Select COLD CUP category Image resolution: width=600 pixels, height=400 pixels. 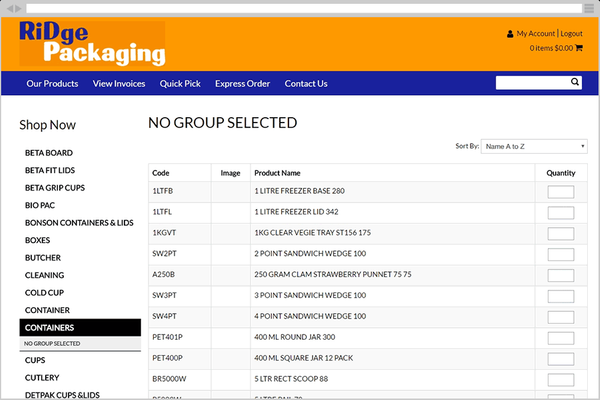point(44,293)
